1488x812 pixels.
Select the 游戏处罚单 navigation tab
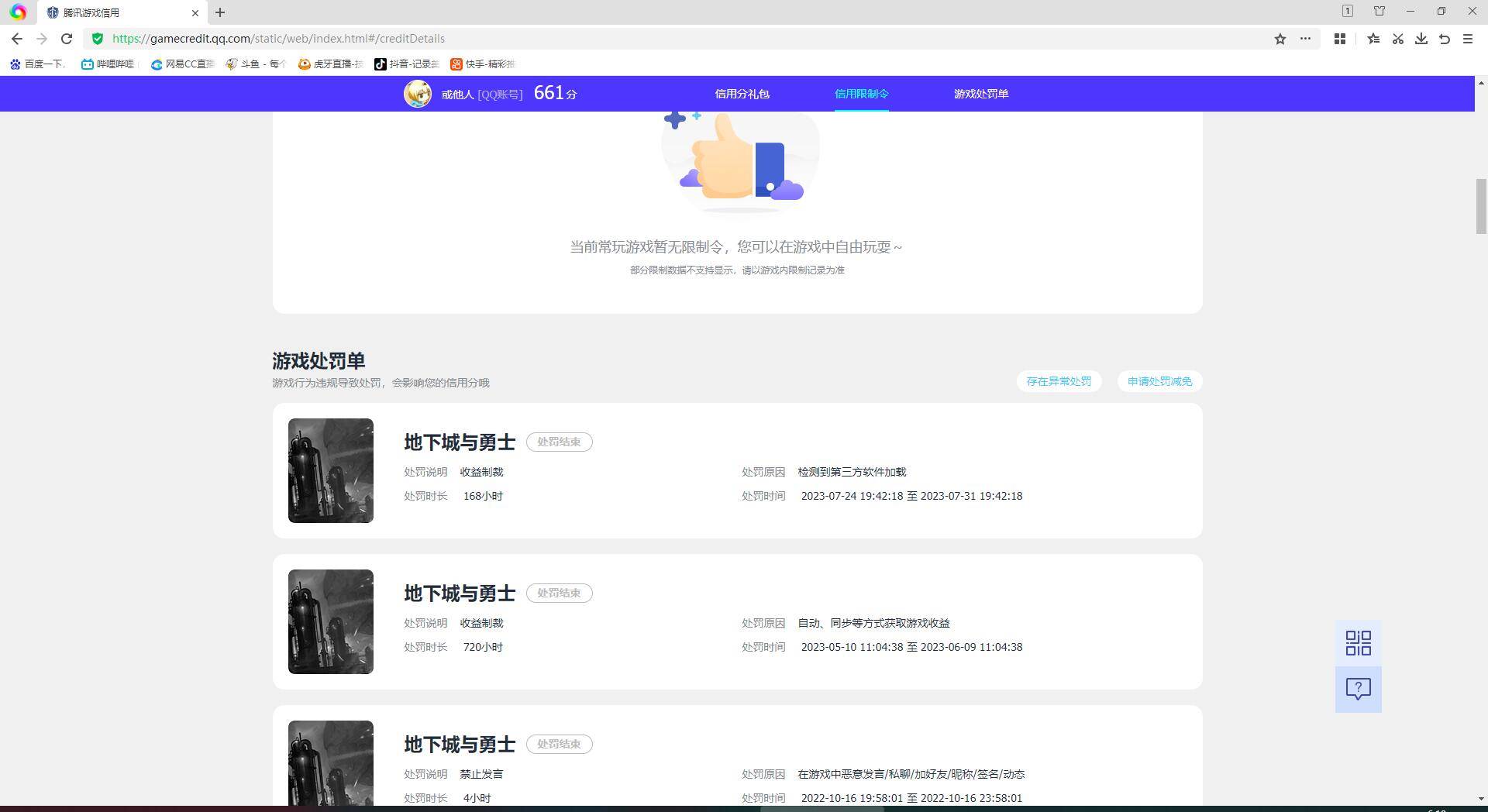980,94
